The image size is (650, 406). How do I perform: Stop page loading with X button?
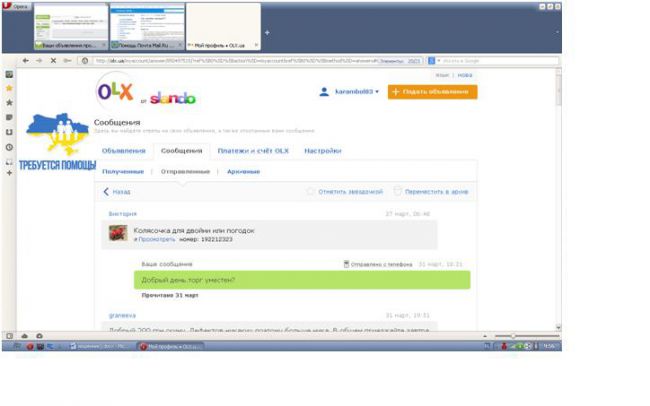[52, 60]
